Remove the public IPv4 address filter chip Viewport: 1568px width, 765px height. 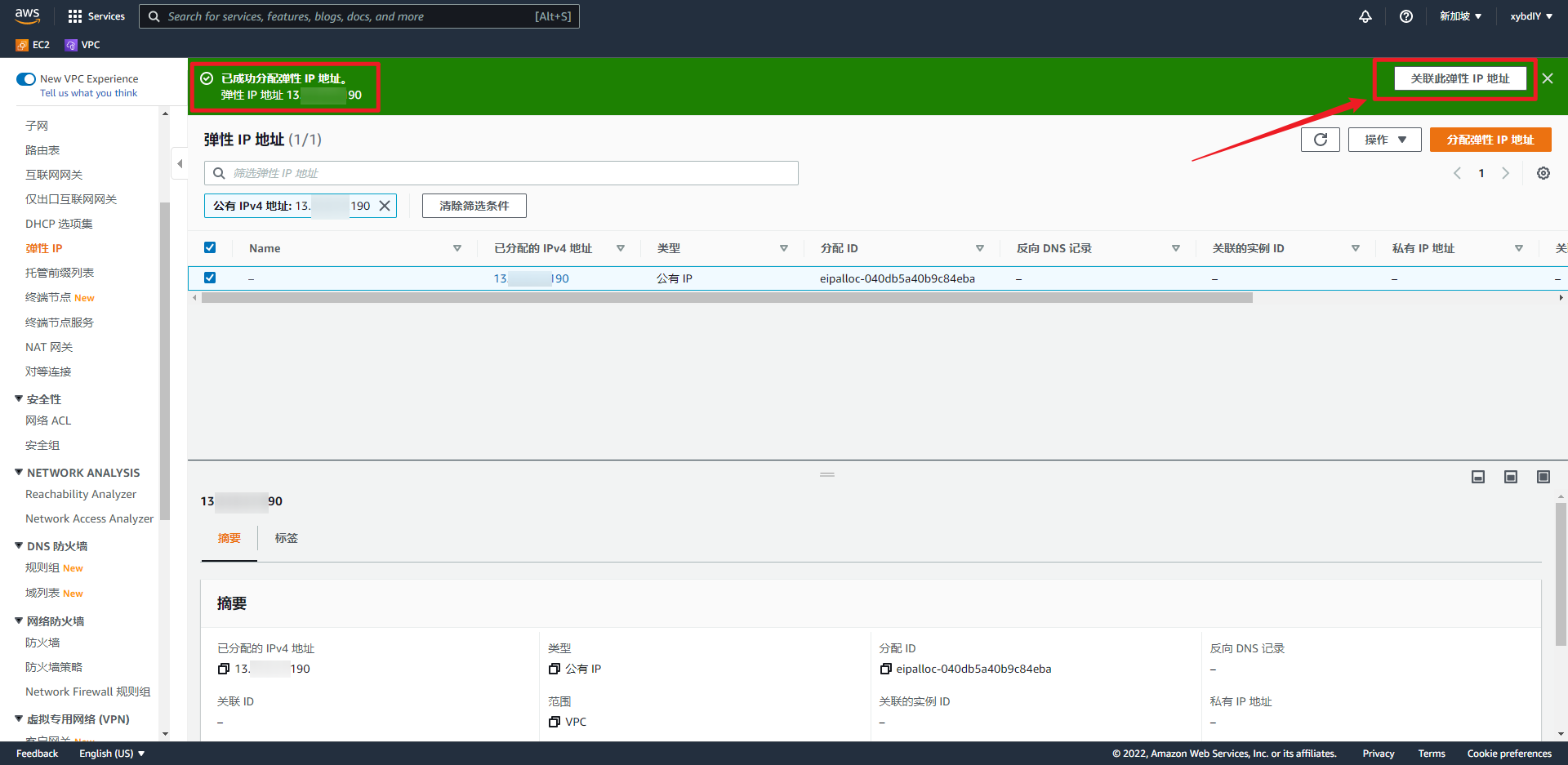pos(385,206)
